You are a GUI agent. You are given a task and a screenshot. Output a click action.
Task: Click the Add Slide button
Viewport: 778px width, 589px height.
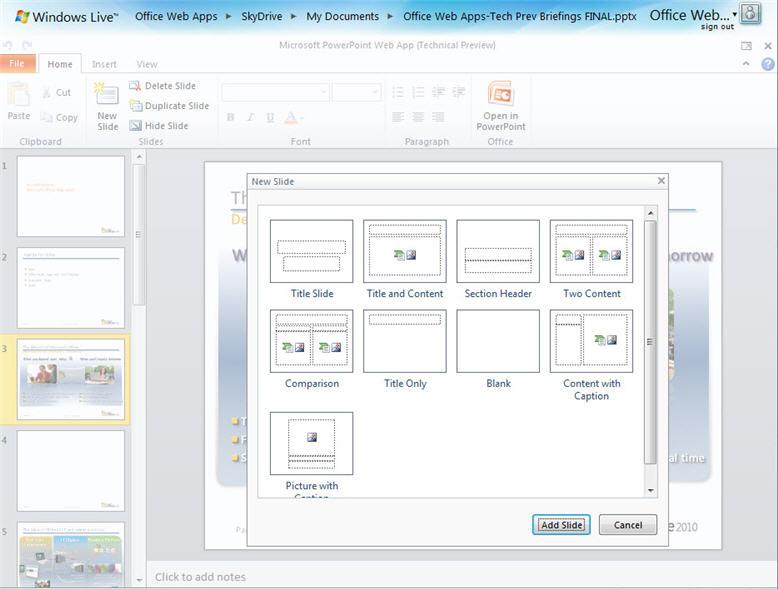tap(561, 524)
